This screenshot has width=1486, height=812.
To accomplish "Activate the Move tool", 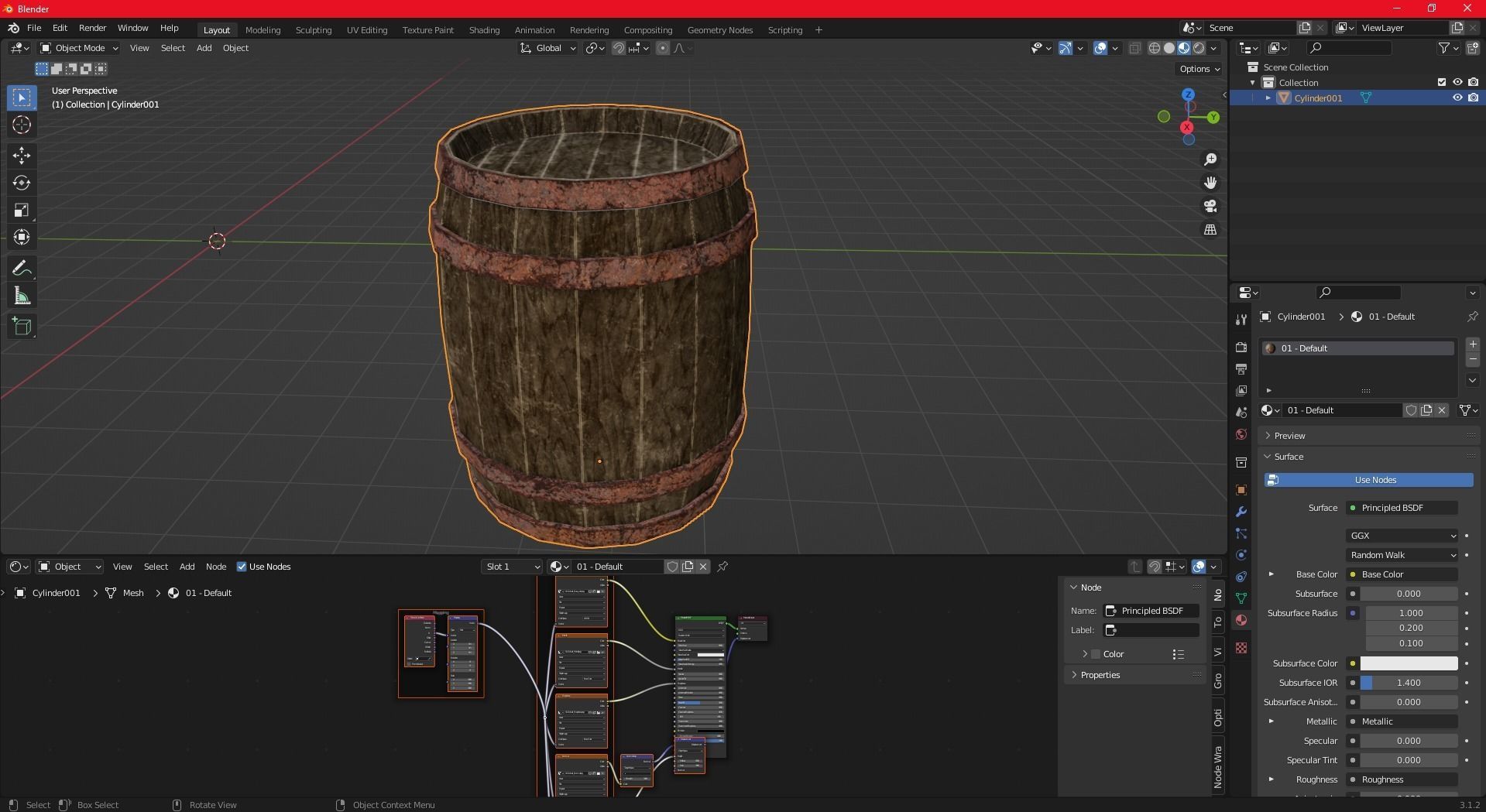I will tap(22, 156).
